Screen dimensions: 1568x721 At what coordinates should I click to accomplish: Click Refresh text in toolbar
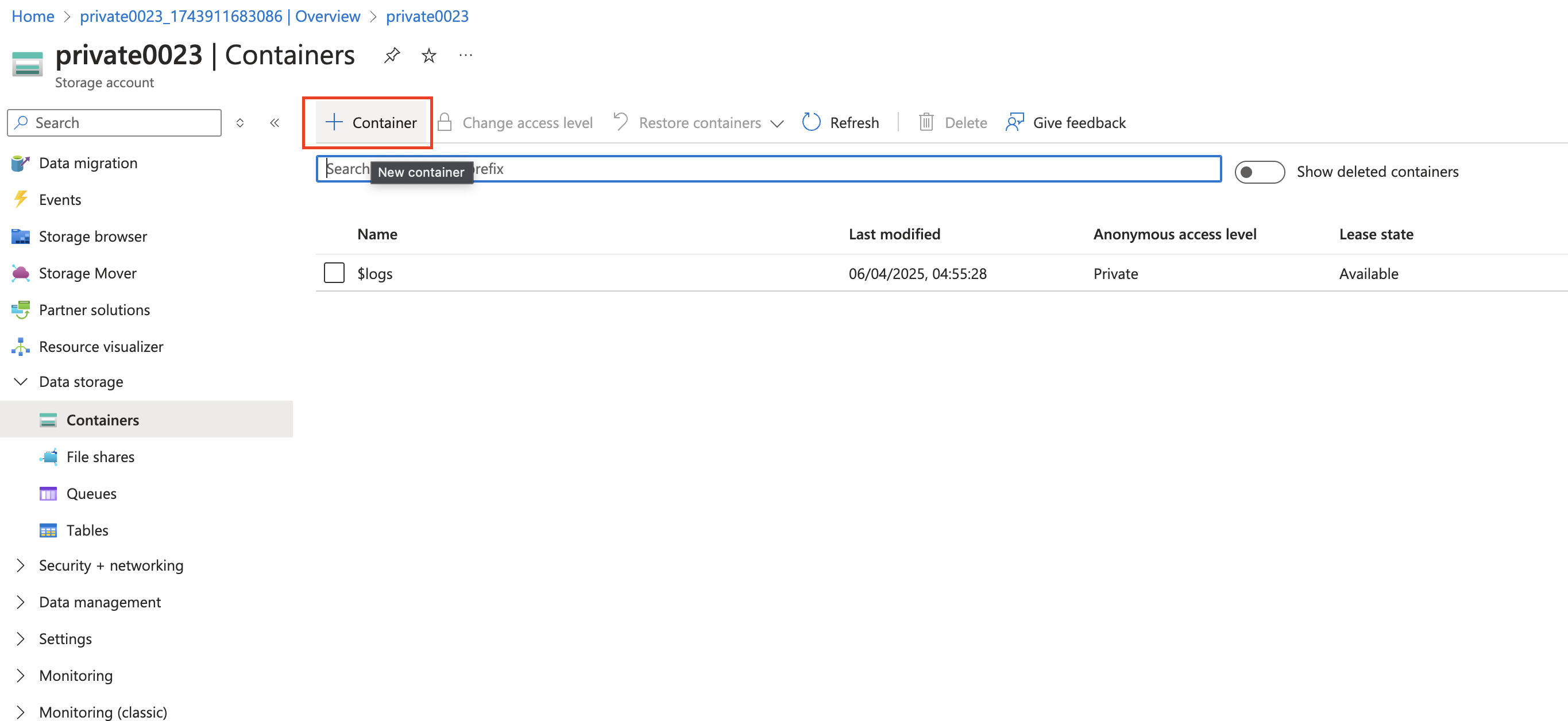pos(854,123)
